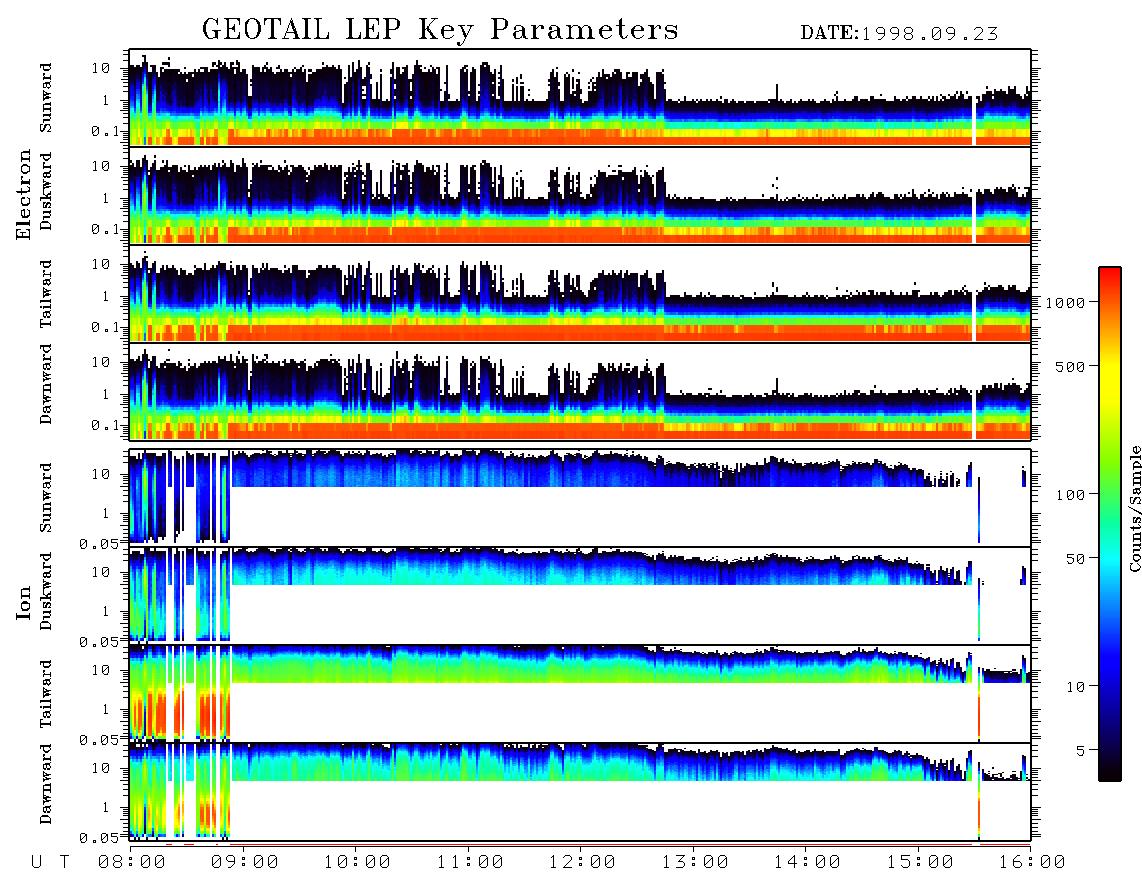
Task: Click the red top of the colorbar
Action: pyautogui.click(x=1110, y=275)
